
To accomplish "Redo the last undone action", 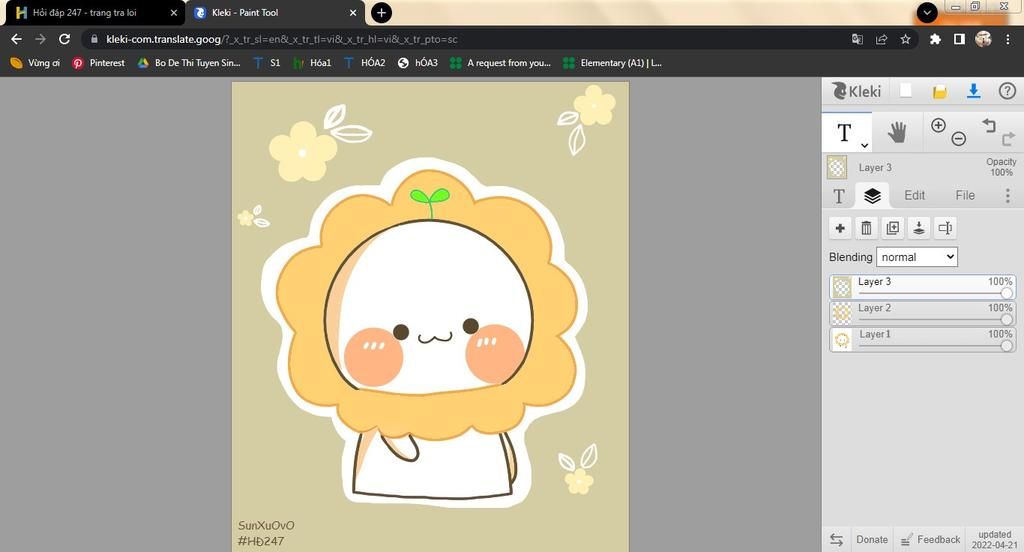I will pyautogui.click(x=1008, y=138).
